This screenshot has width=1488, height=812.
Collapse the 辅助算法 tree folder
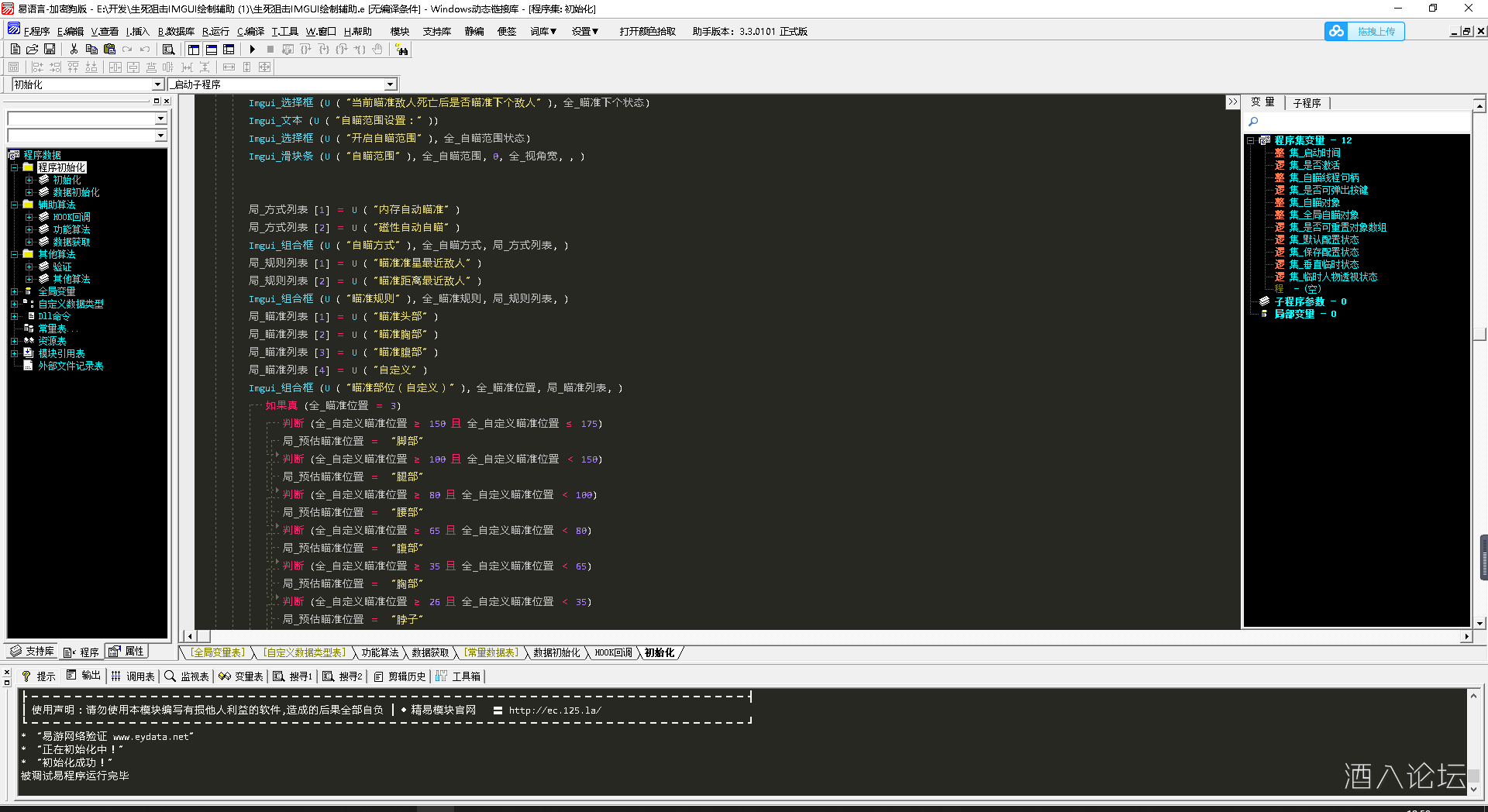(x=14, y=205)
